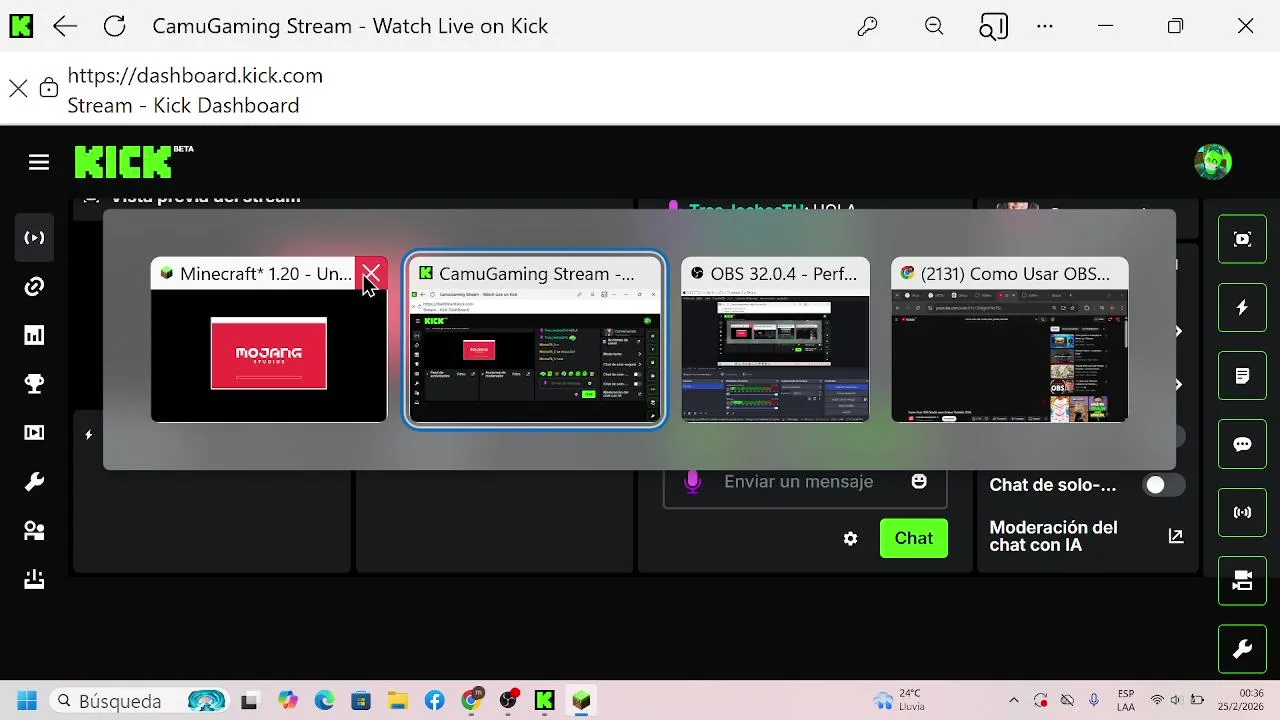
Task: Open the Kick hamburger menu
Action: (x=39, y=162)
